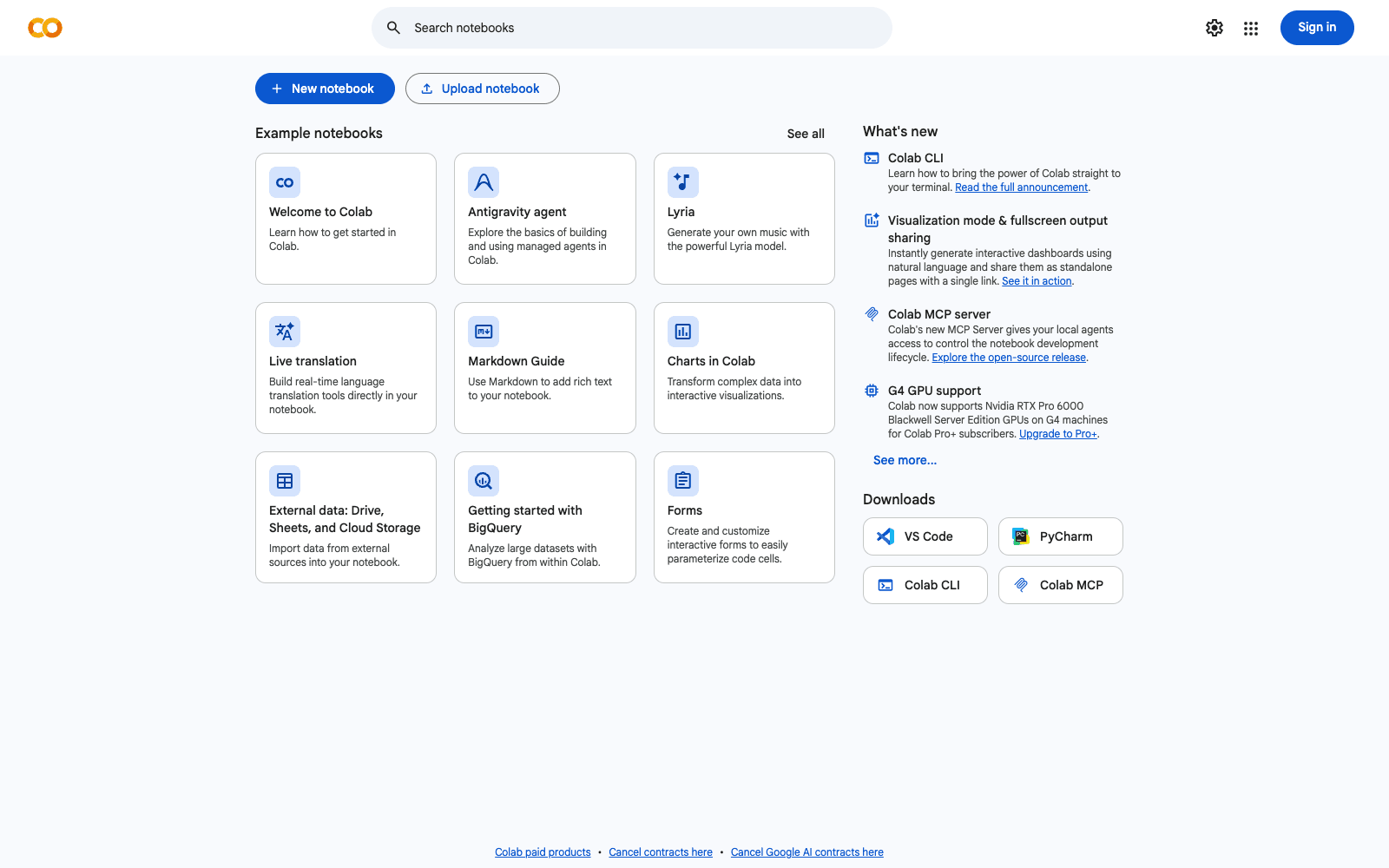Viewport: 1389px width, 868px height.
Task: Follow Explore the open-source release link
Action: click(1009, 358)
